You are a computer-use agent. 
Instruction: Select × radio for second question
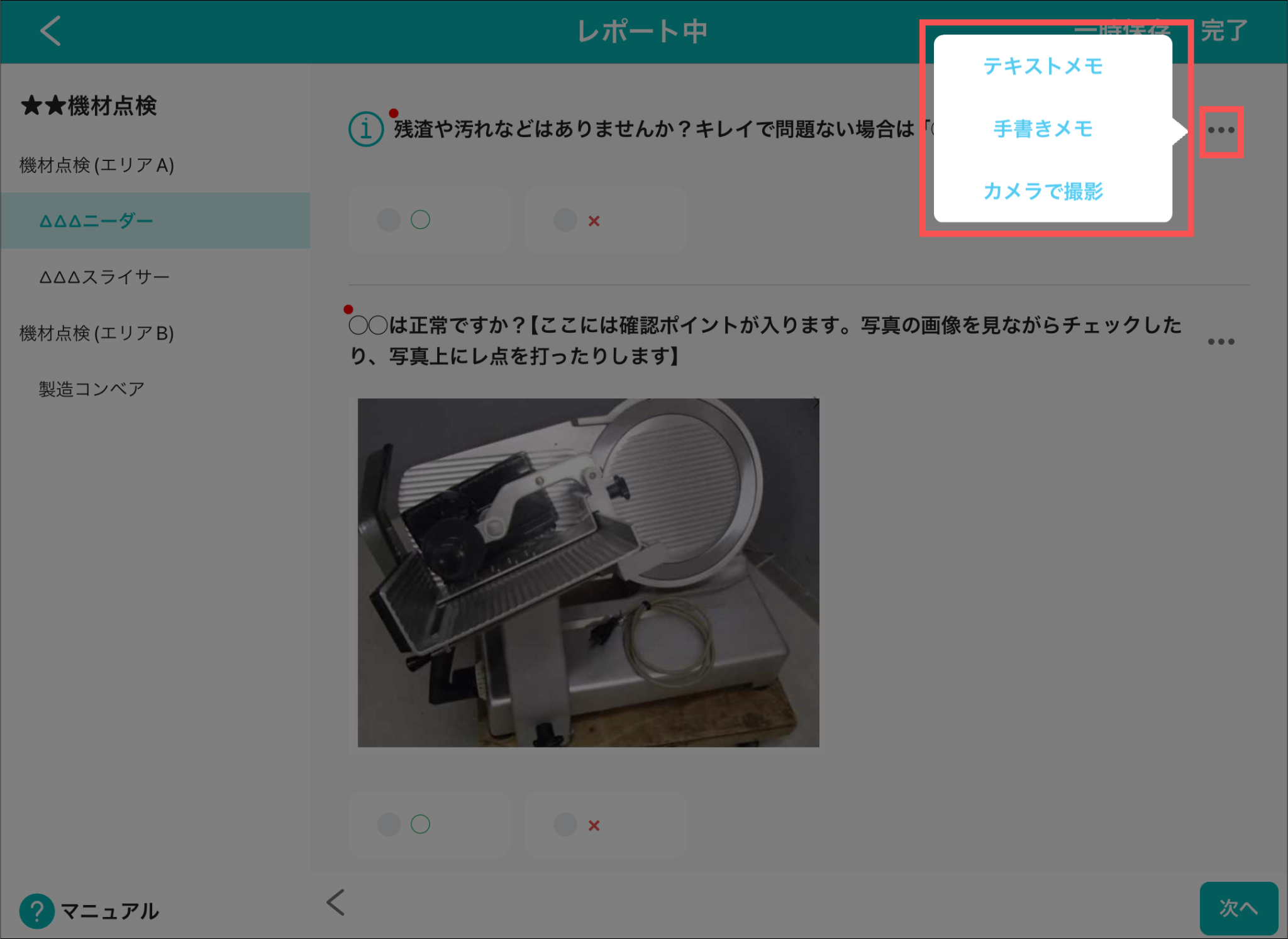565,825
